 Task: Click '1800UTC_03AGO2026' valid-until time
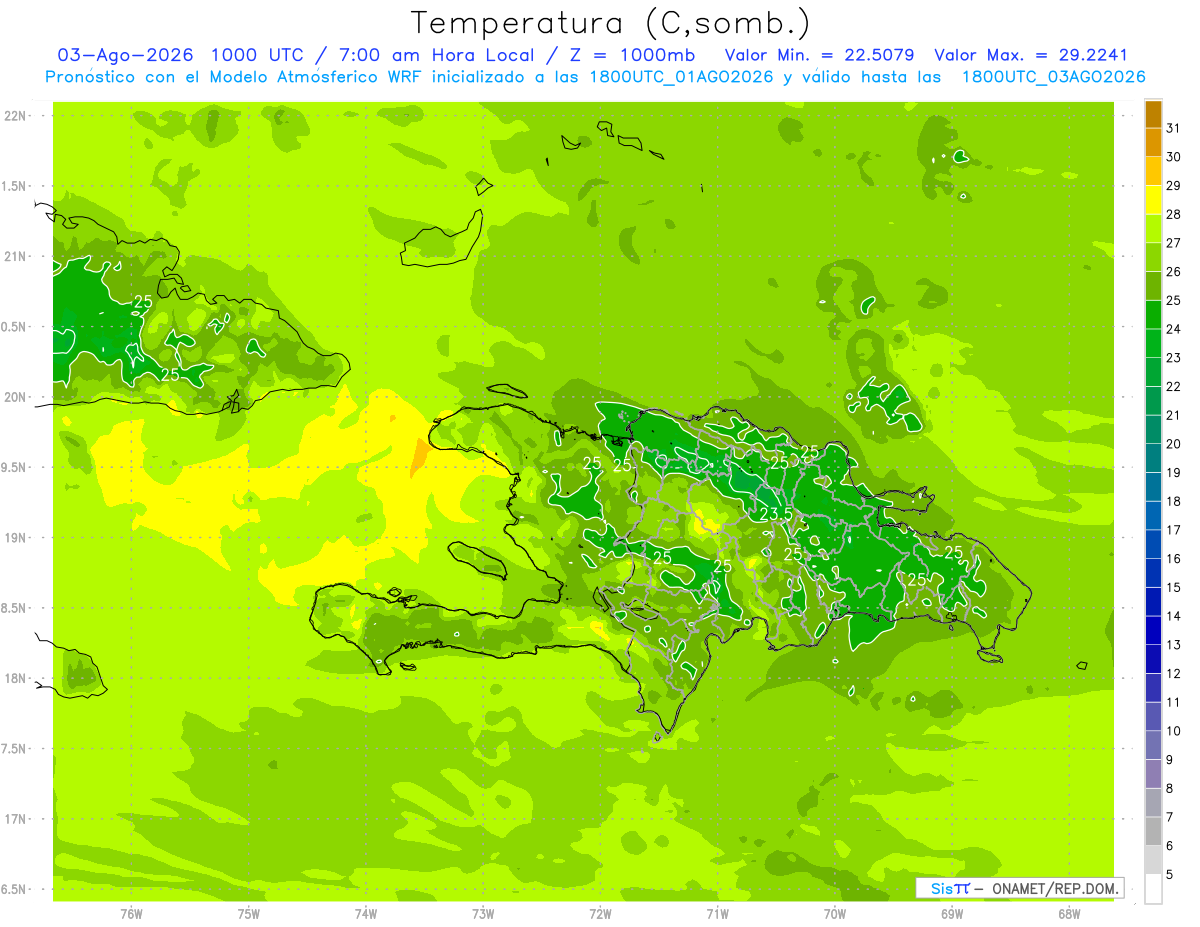click(x=1052, y=77)
